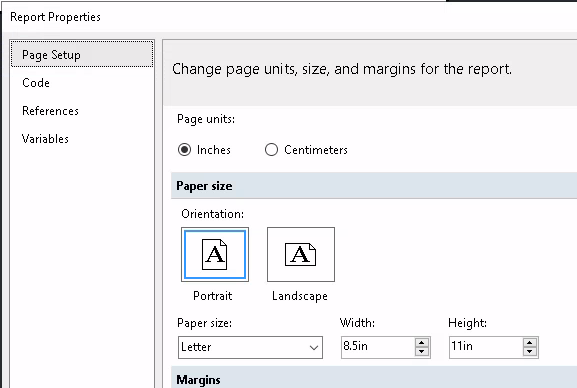Choose the Centimeters radio button
The height and width of the screenshot is (388, 577).
[271, 150]
